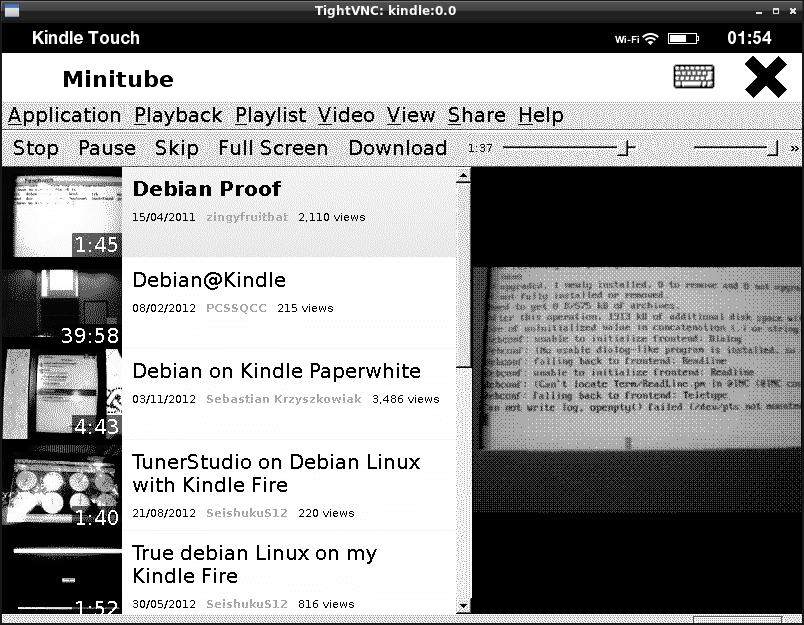The height and width of the screenshot is (625, 804).
Task: Tap the battery indicator icon
Action: (x=683, y=38)
